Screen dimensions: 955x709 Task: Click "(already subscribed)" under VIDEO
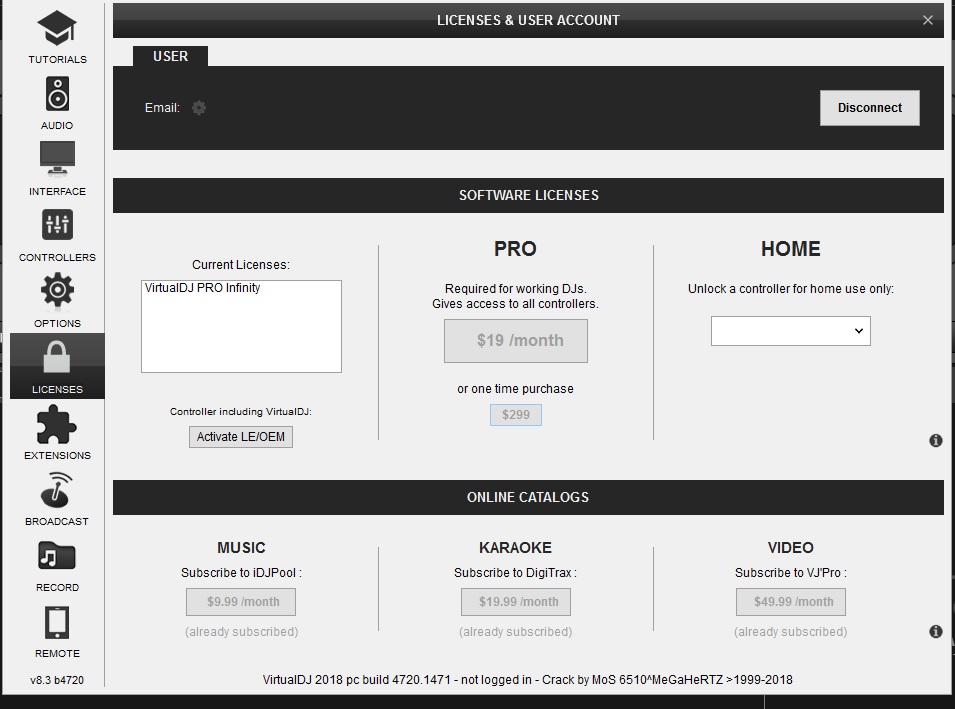click(791, 632)
